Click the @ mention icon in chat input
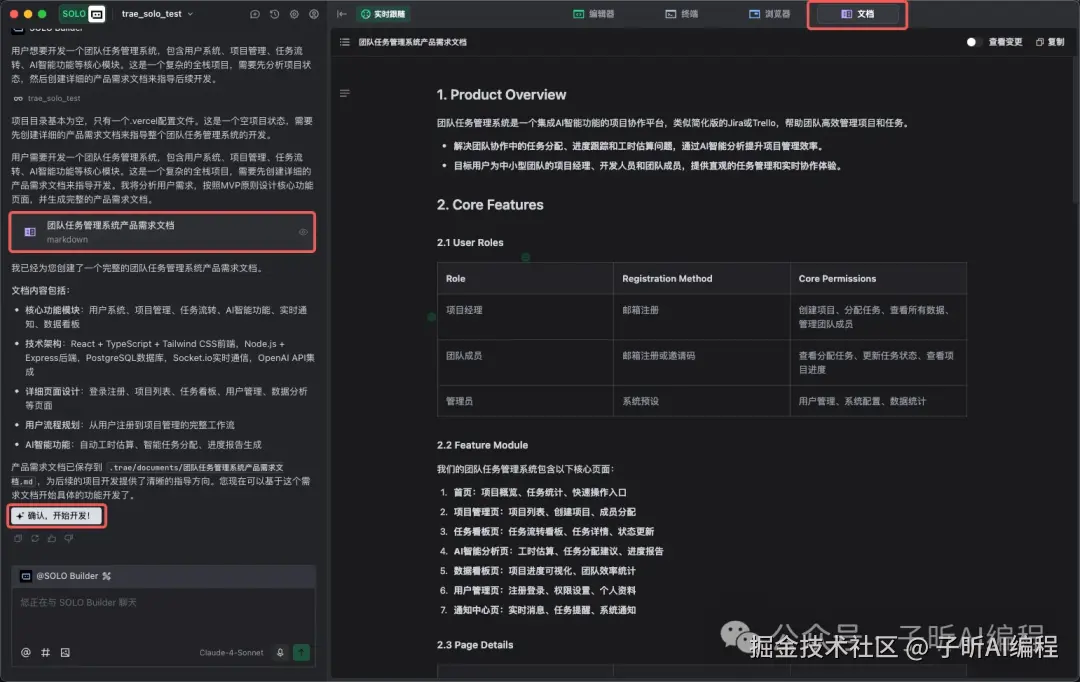 click(25, 652)
